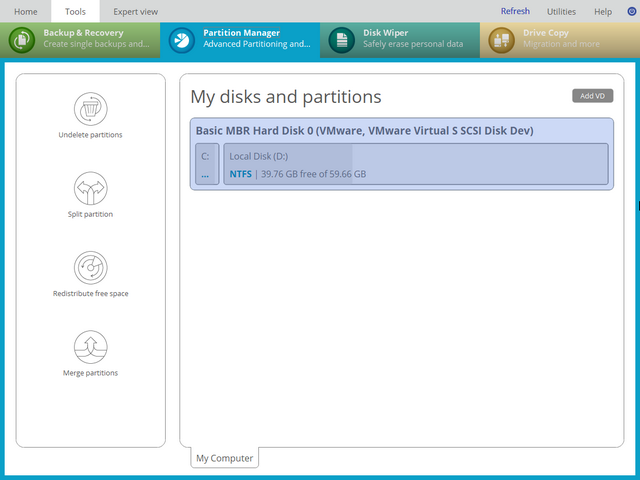Image resolution: width=640 pixels, height=480 pixels.
Task: Open the Utilities menu
Action: click(561, 12)
